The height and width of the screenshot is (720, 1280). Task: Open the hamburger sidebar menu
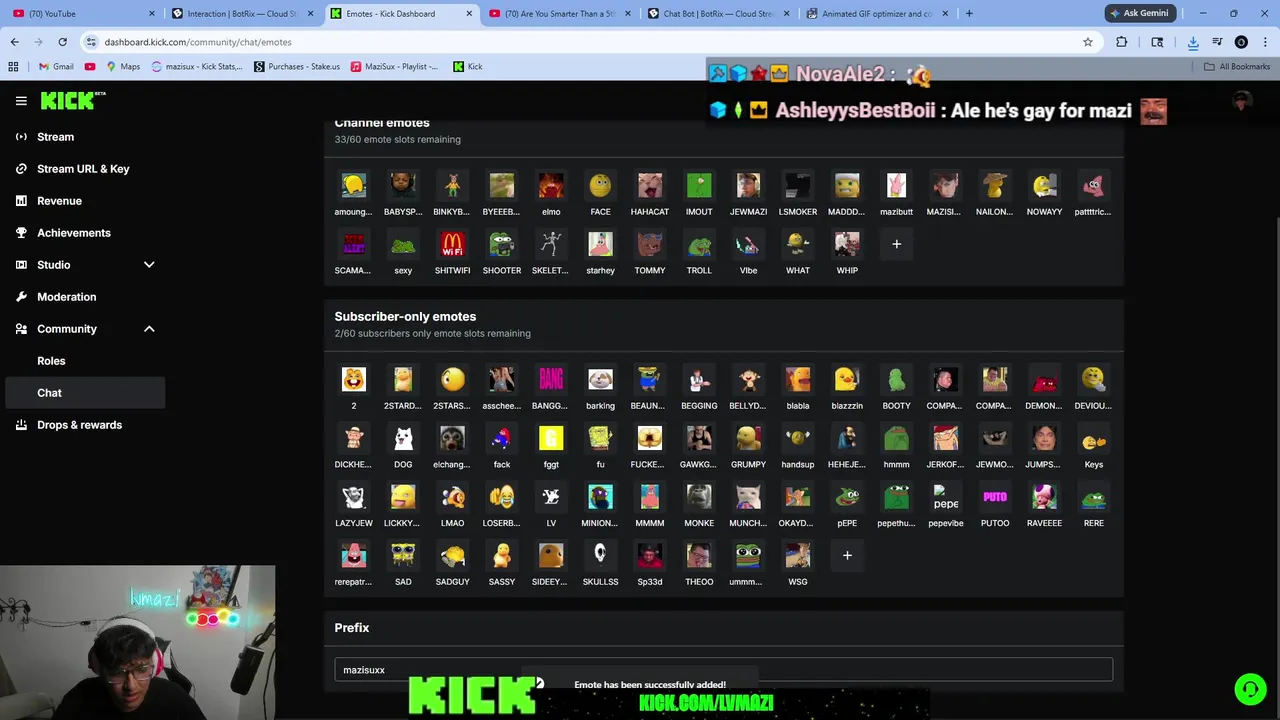[x=21, y=101]
